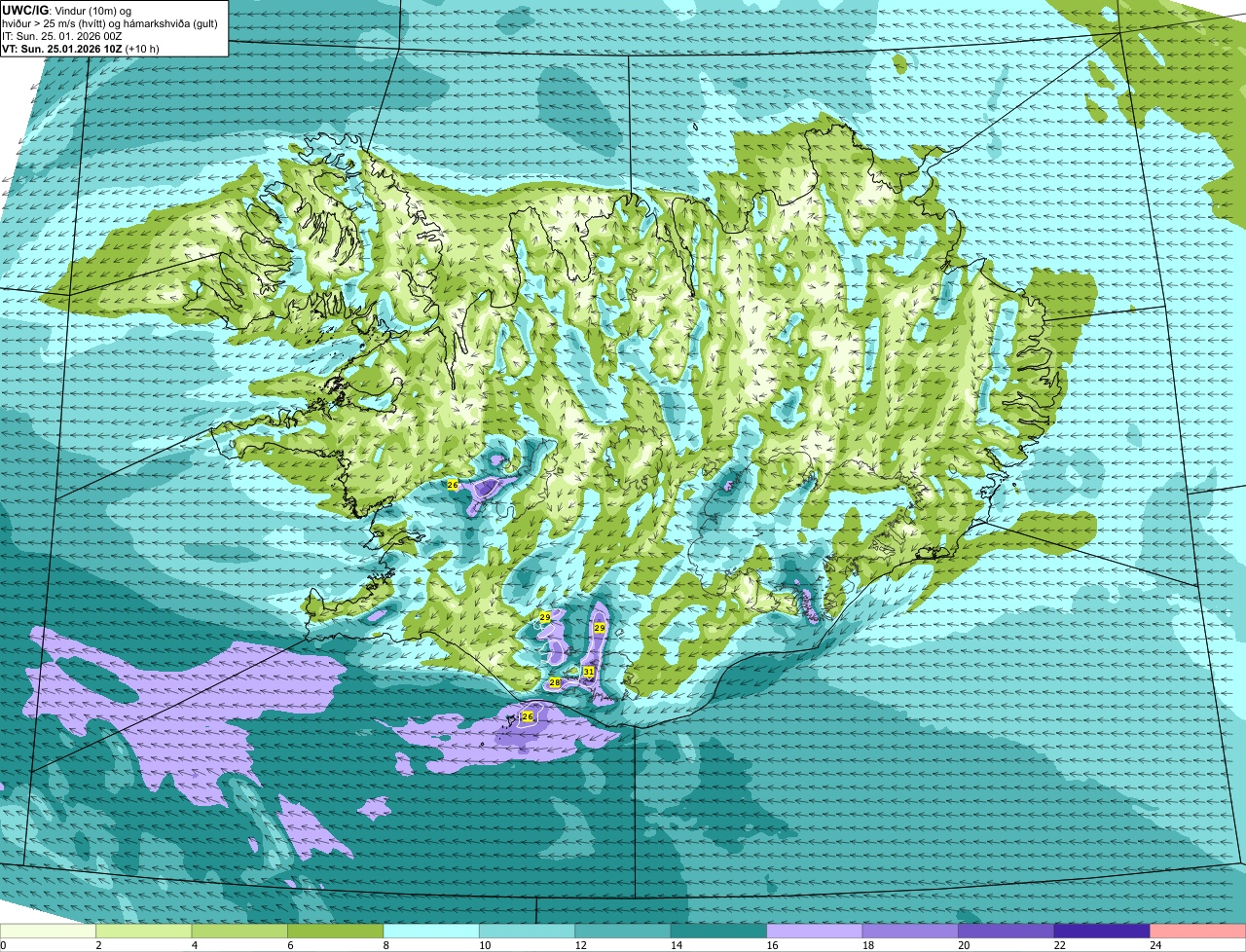The image size is (1246, 952).
Task: Click the title text "UWC/IG: Vindur (10m) og"
Action: tap(66, 10)
